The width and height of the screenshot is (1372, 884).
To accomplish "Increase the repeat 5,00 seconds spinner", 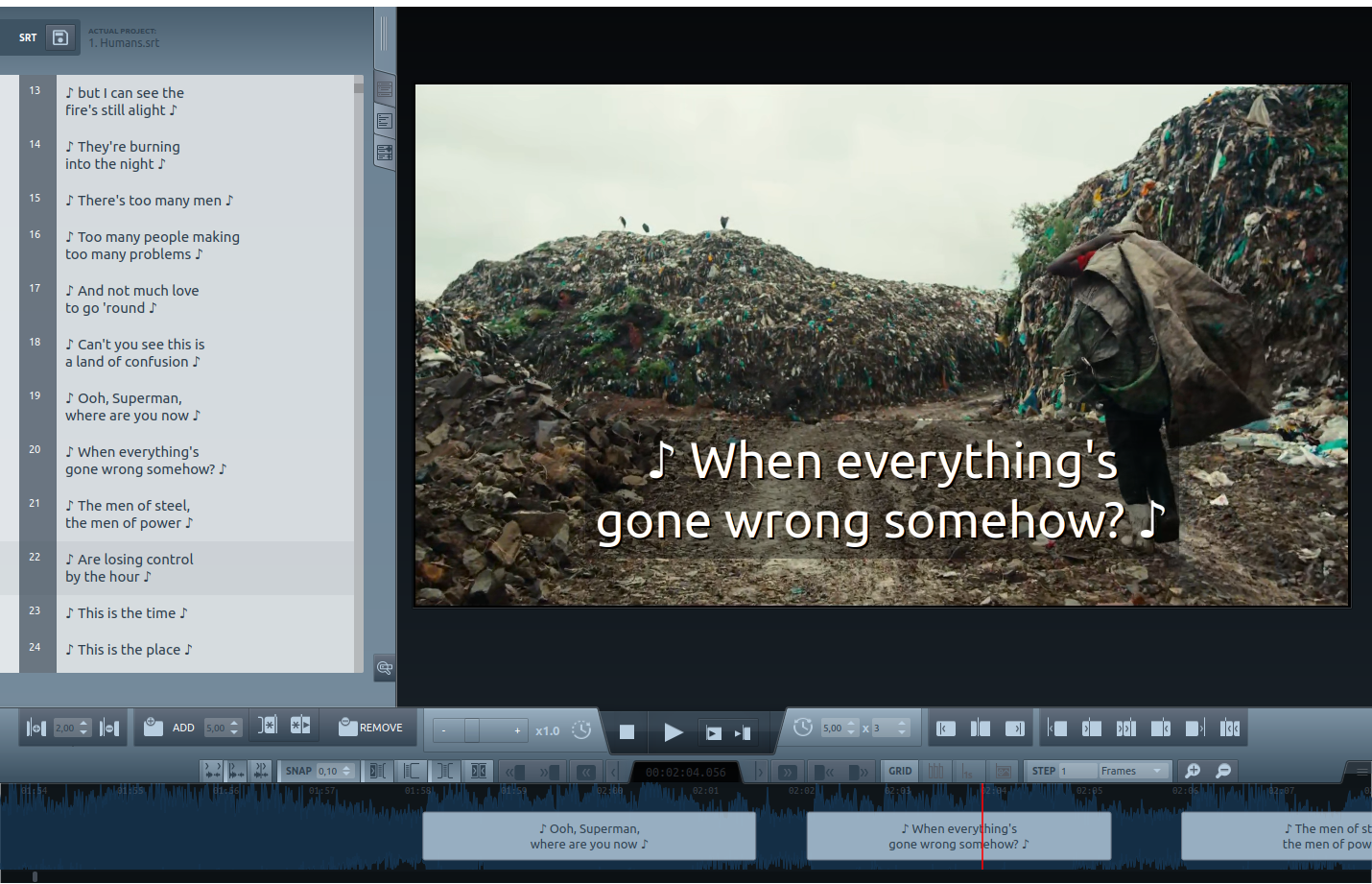I will point(851,723).
